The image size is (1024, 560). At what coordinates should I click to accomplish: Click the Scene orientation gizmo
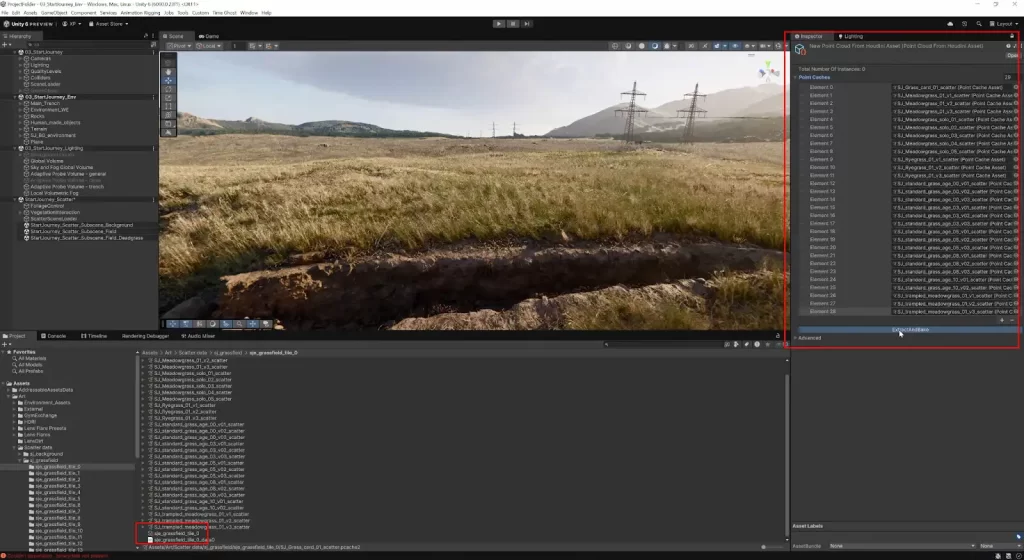(767, 73)
